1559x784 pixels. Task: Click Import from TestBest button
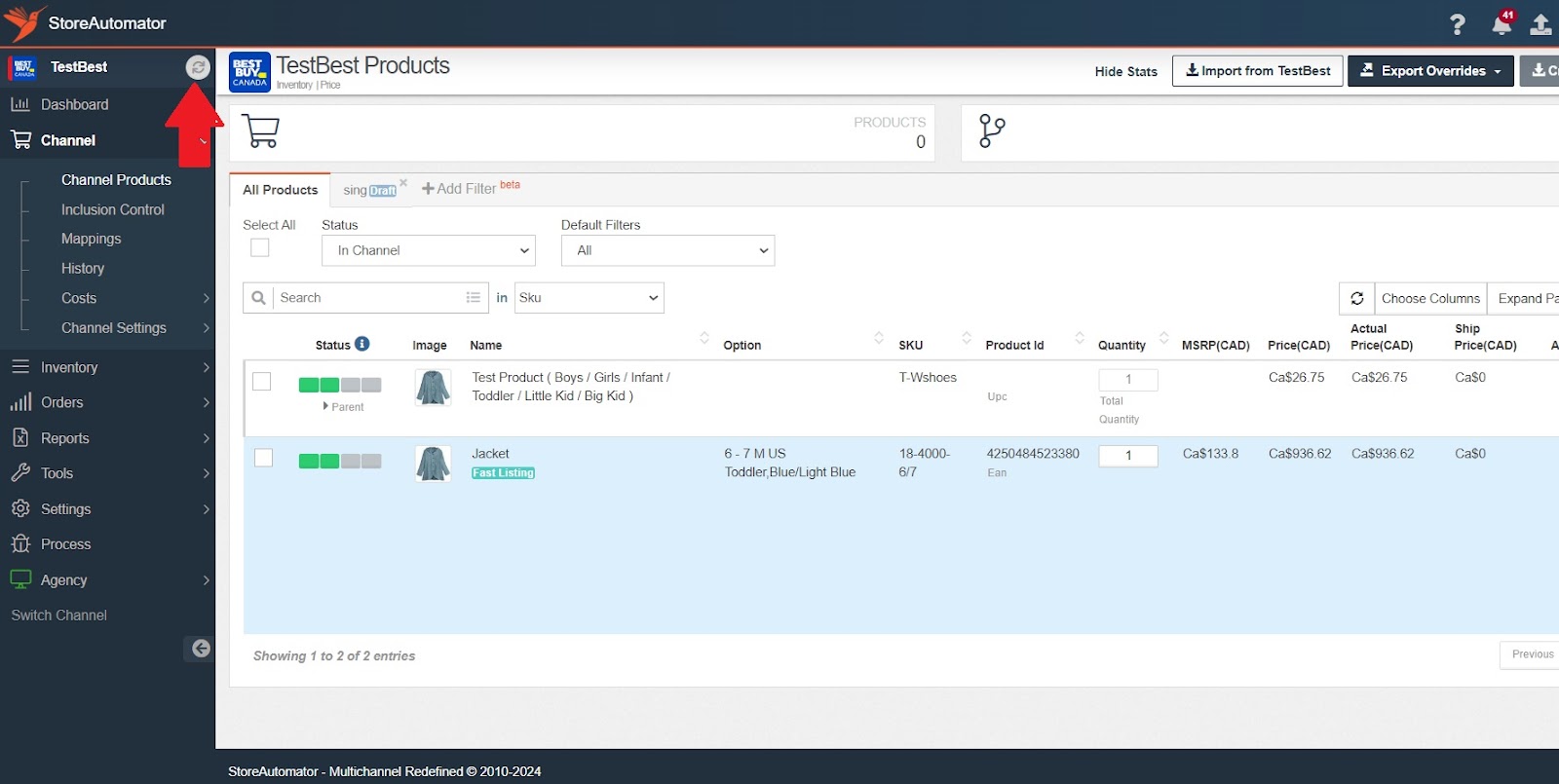(1258, 71)
